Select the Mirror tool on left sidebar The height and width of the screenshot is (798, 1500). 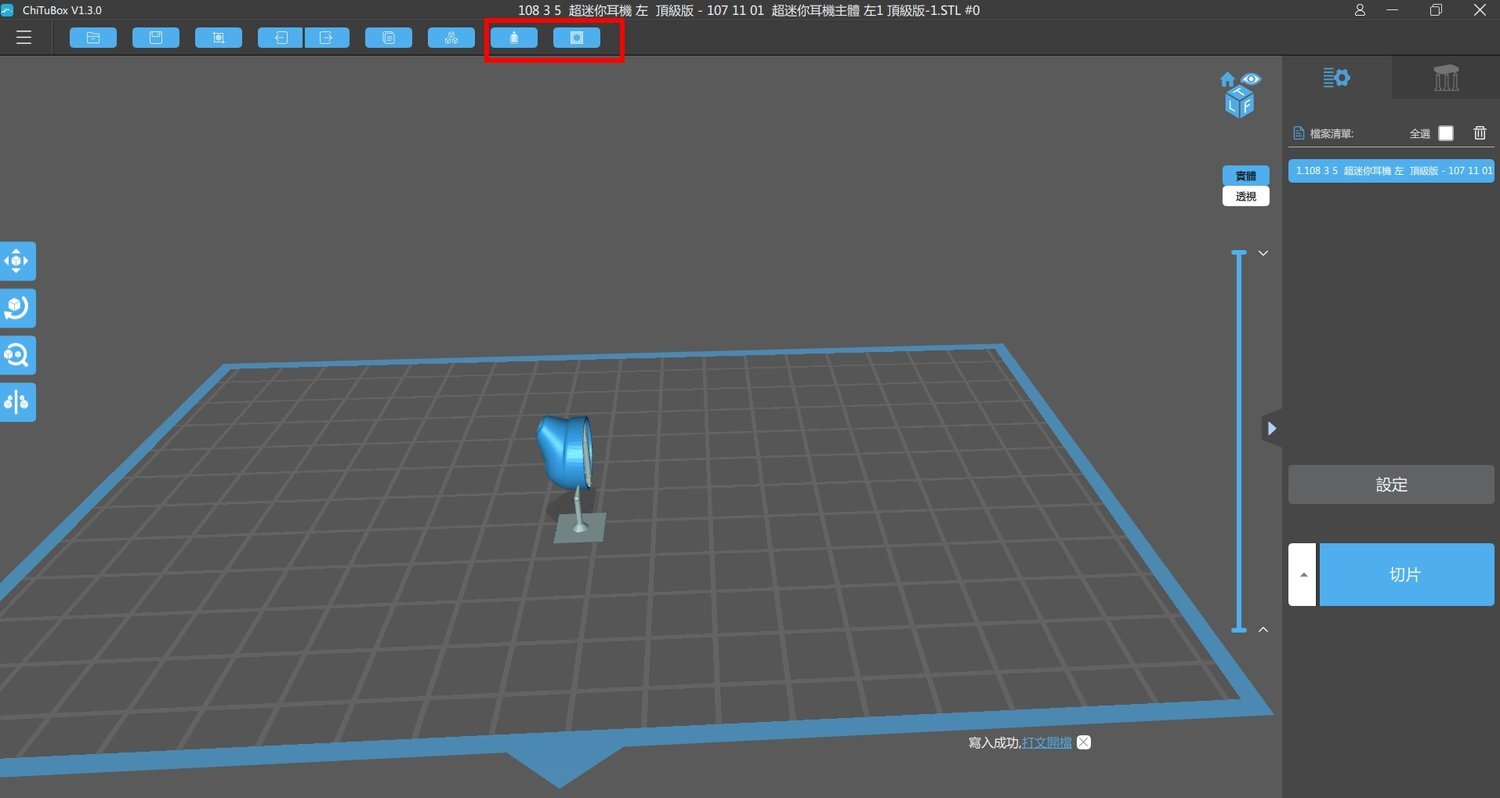[17, 402]
